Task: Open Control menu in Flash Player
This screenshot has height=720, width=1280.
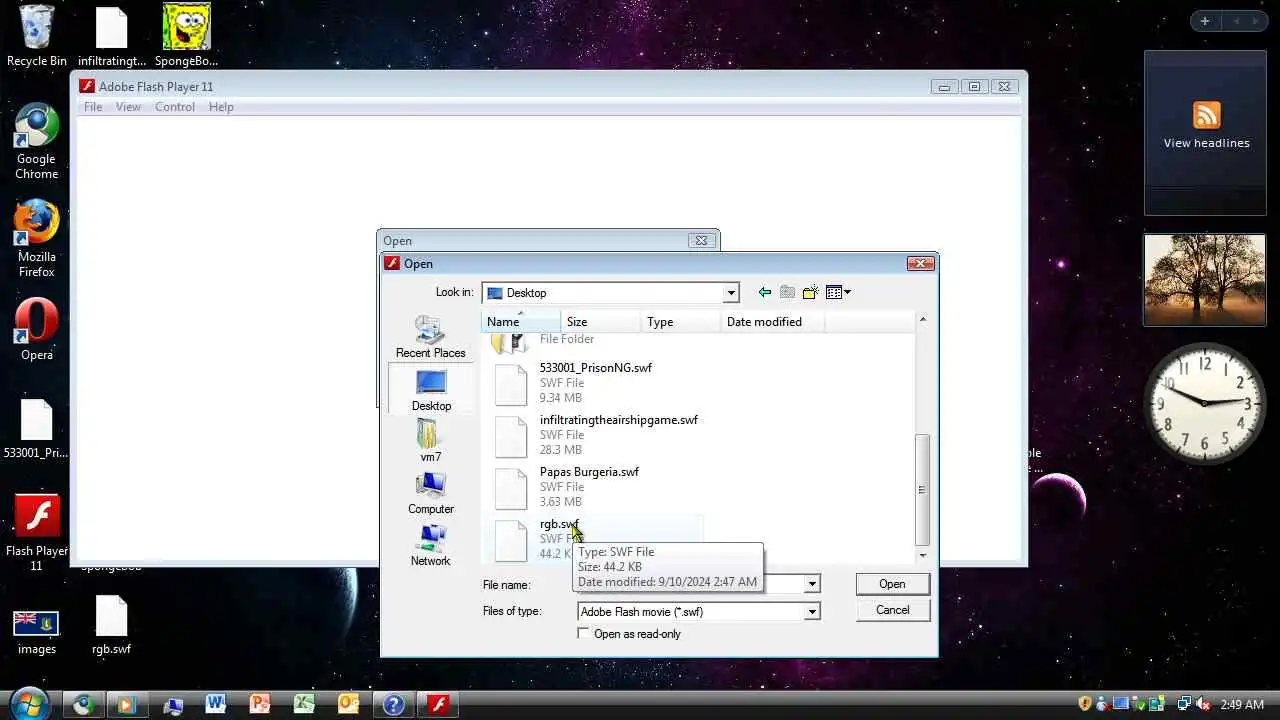Action: point(175,107)
